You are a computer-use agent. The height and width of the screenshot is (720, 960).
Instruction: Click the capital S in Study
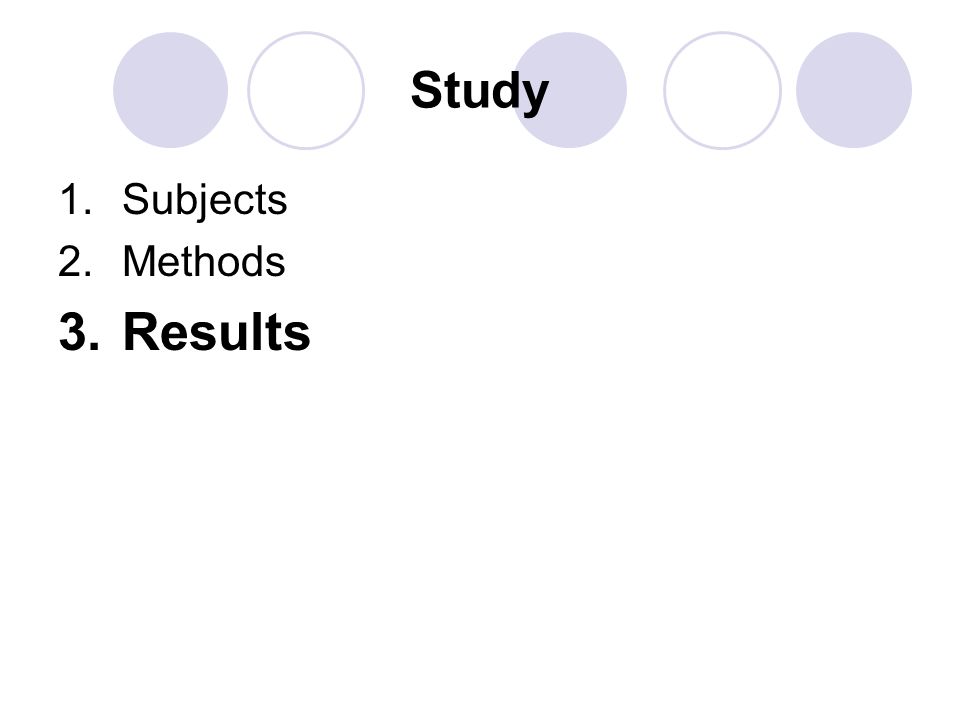[x=426, y=89]
